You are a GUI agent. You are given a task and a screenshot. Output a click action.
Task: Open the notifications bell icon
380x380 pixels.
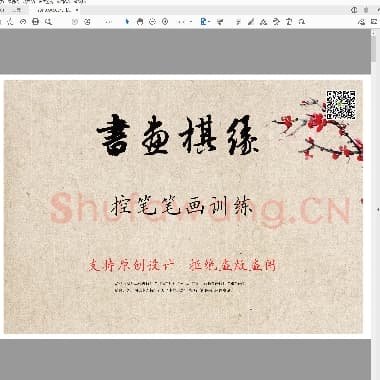point(366,10)
